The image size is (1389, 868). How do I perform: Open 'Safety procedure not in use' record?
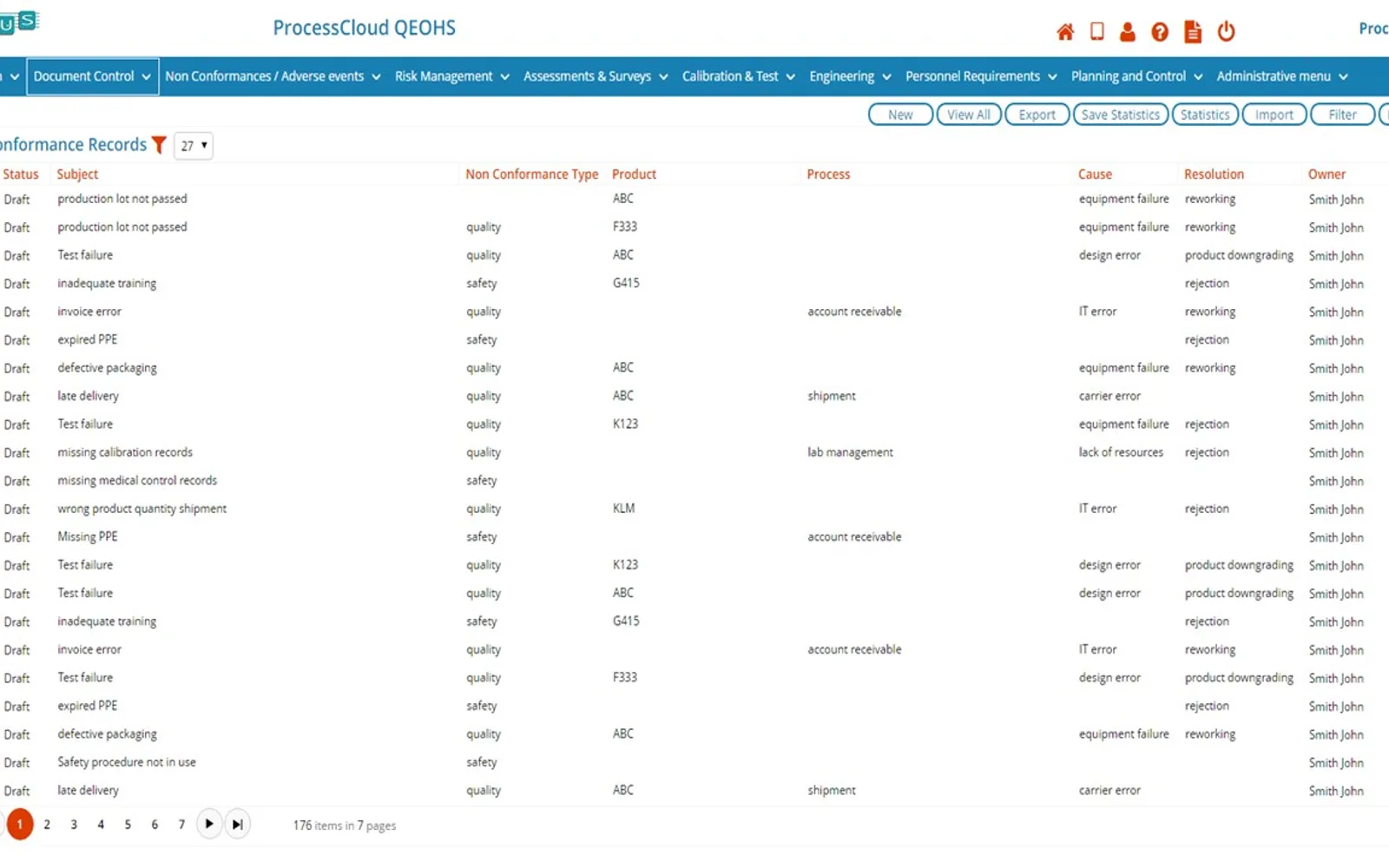pyautogui.click(x=127, y=762)
